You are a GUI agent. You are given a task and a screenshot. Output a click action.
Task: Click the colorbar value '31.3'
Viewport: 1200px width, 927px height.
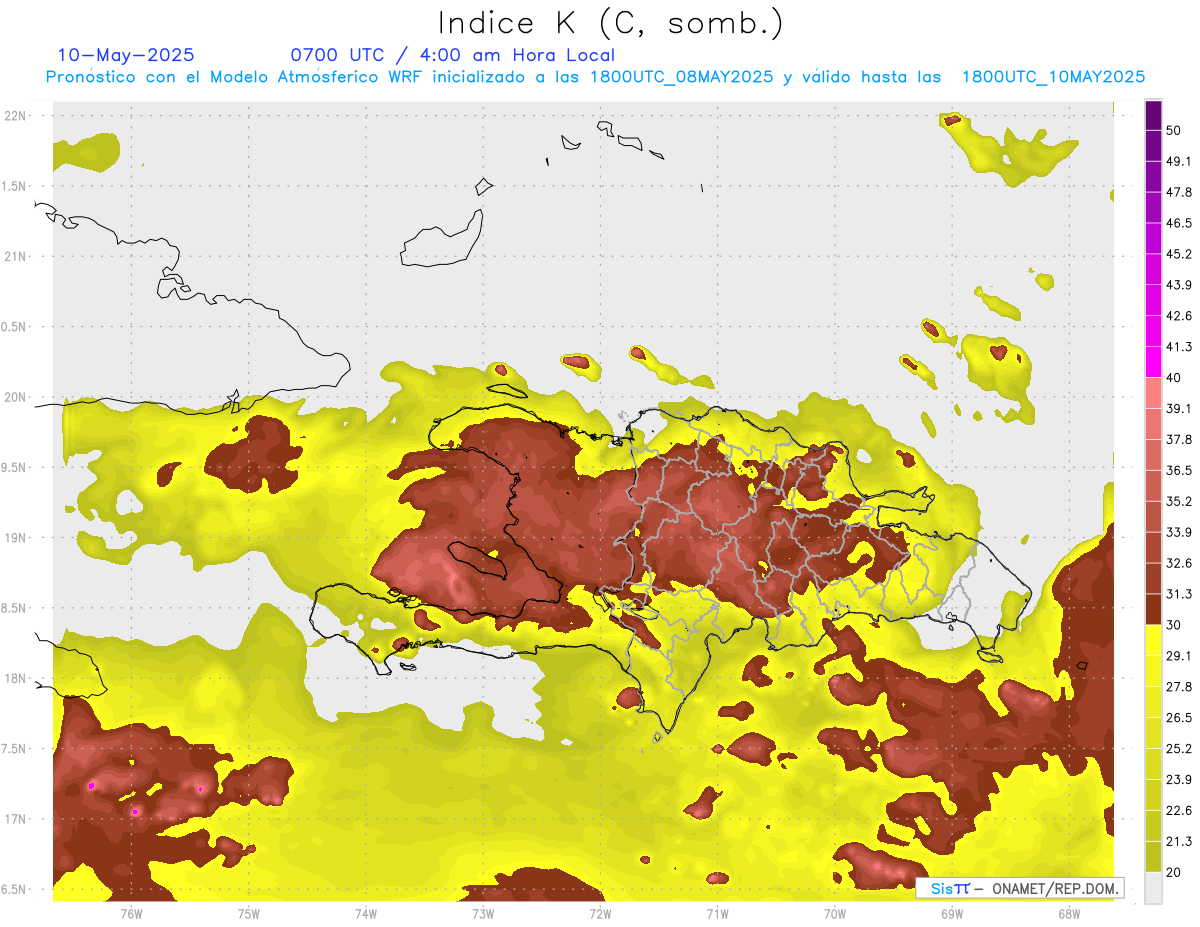pyautogui.click(x=1178, y=595)
